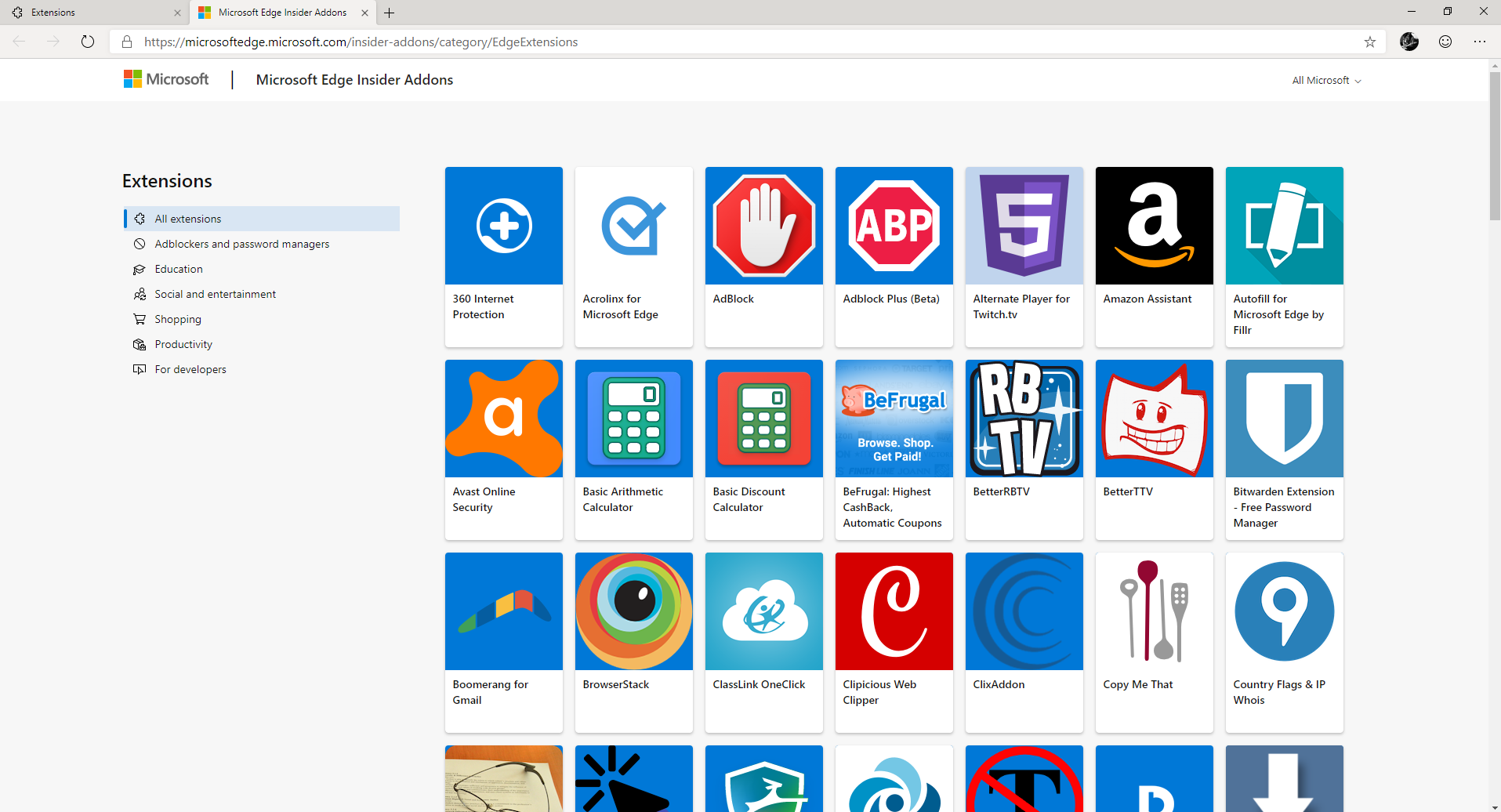Viewport: 1501px width, 812px height.
Task: Switch to the Extensions browser tab
Action: [x=94, y=13]
